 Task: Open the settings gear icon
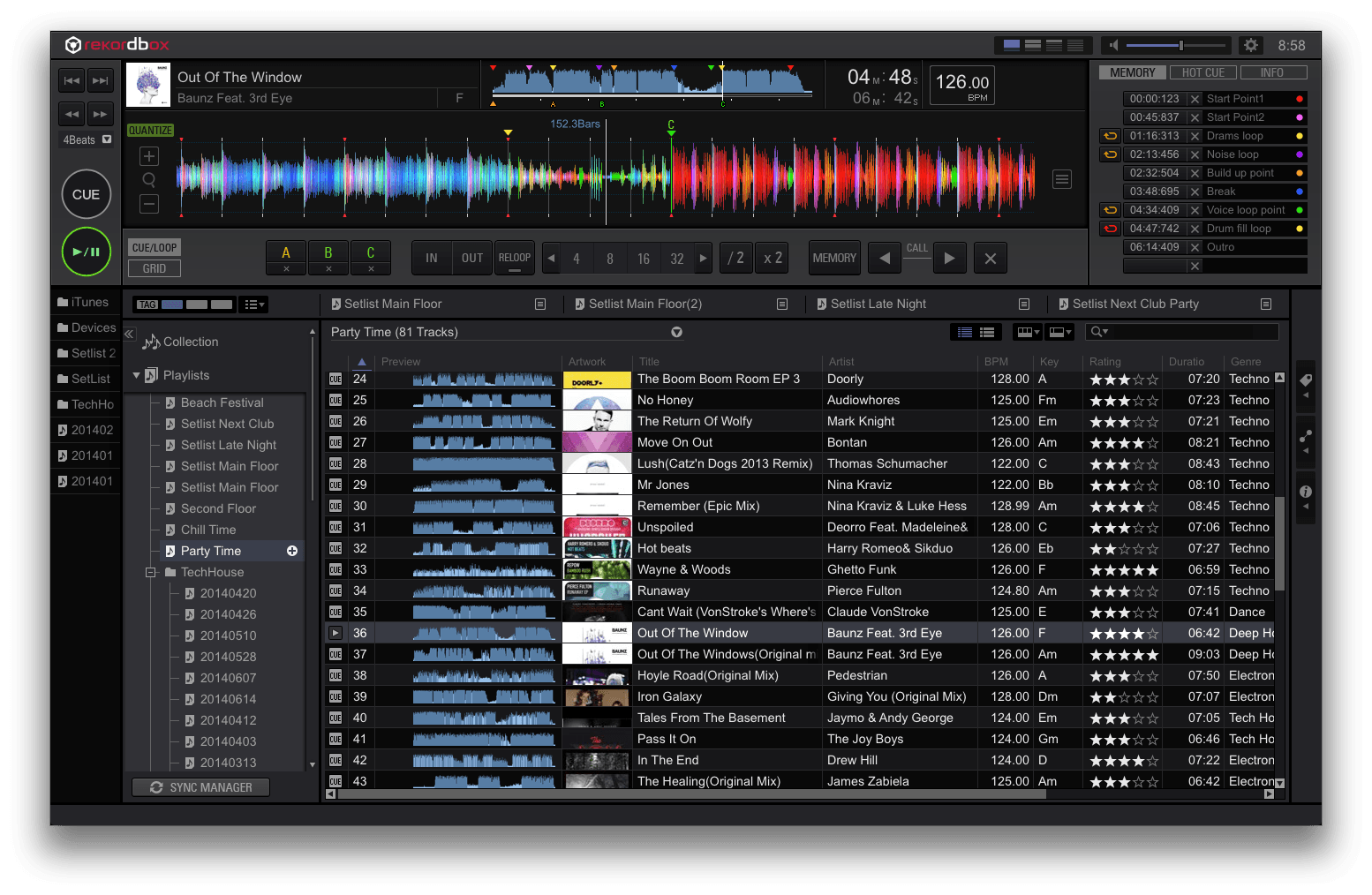coord(1250,45)
